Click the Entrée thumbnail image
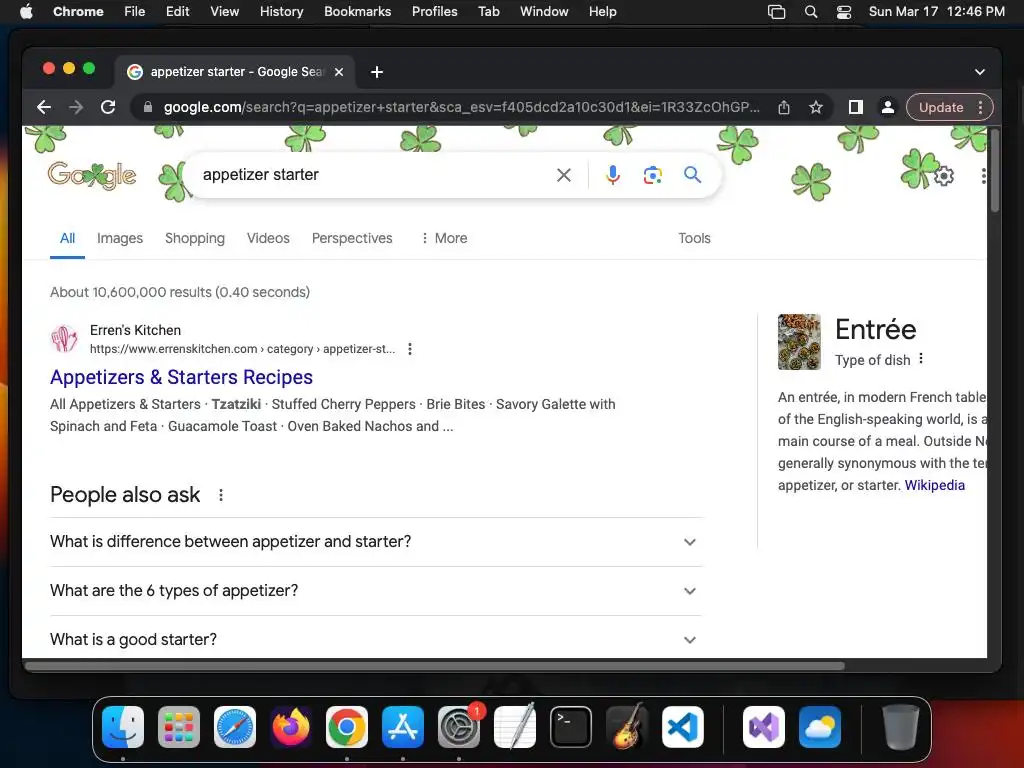 pos(799,342)
